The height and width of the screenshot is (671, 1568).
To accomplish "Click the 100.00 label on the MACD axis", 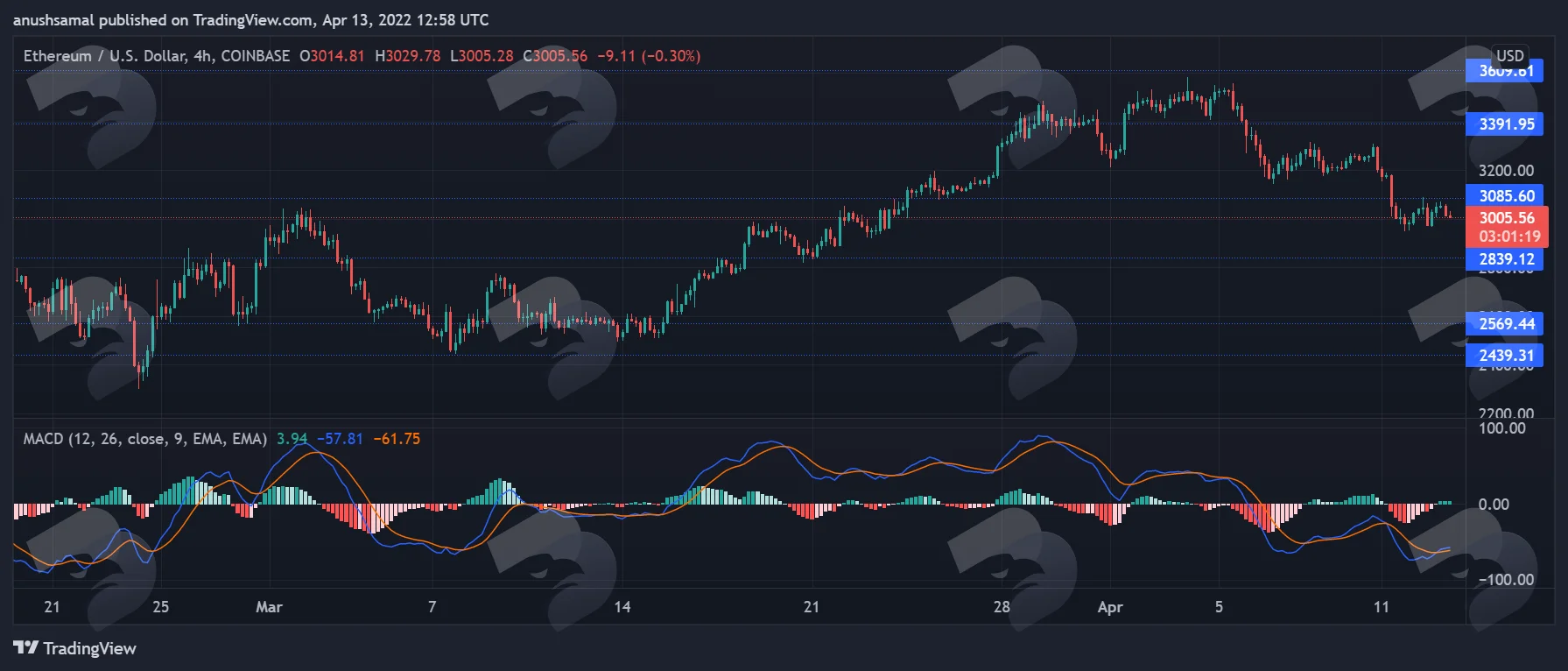I will (1502, 428).
